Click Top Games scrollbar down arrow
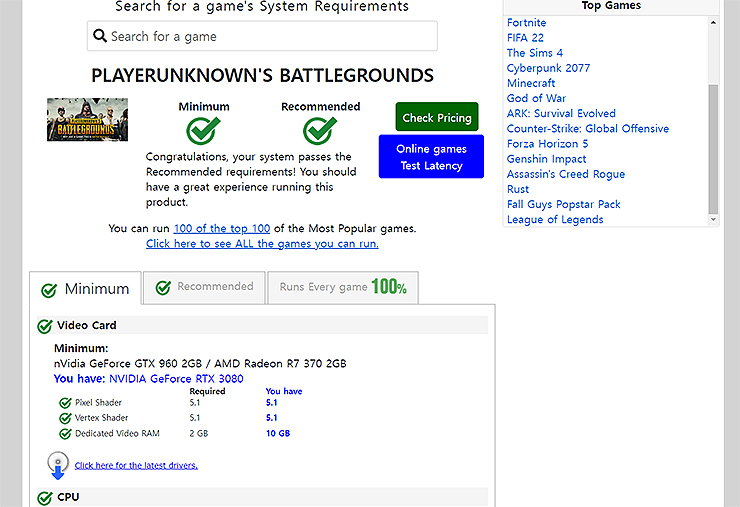The height and width of the screenshot is (507, 740). pos(713,220)
